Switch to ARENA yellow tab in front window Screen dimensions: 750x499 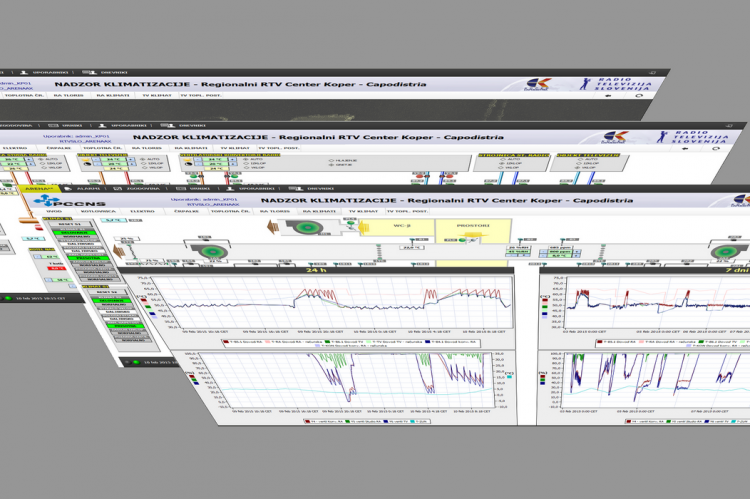39,189
